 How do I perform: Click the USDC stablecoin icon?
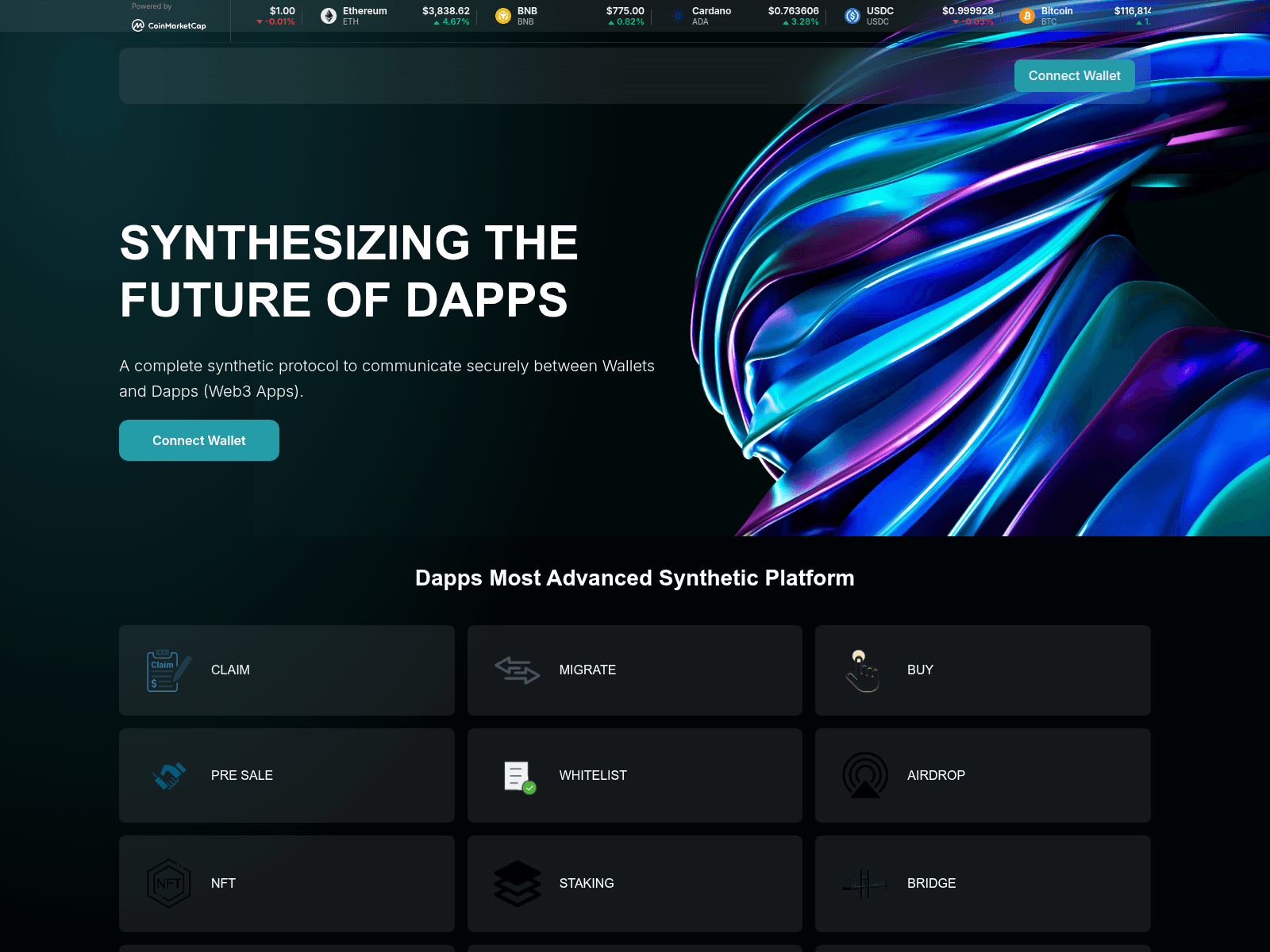[x=852, y=15]
